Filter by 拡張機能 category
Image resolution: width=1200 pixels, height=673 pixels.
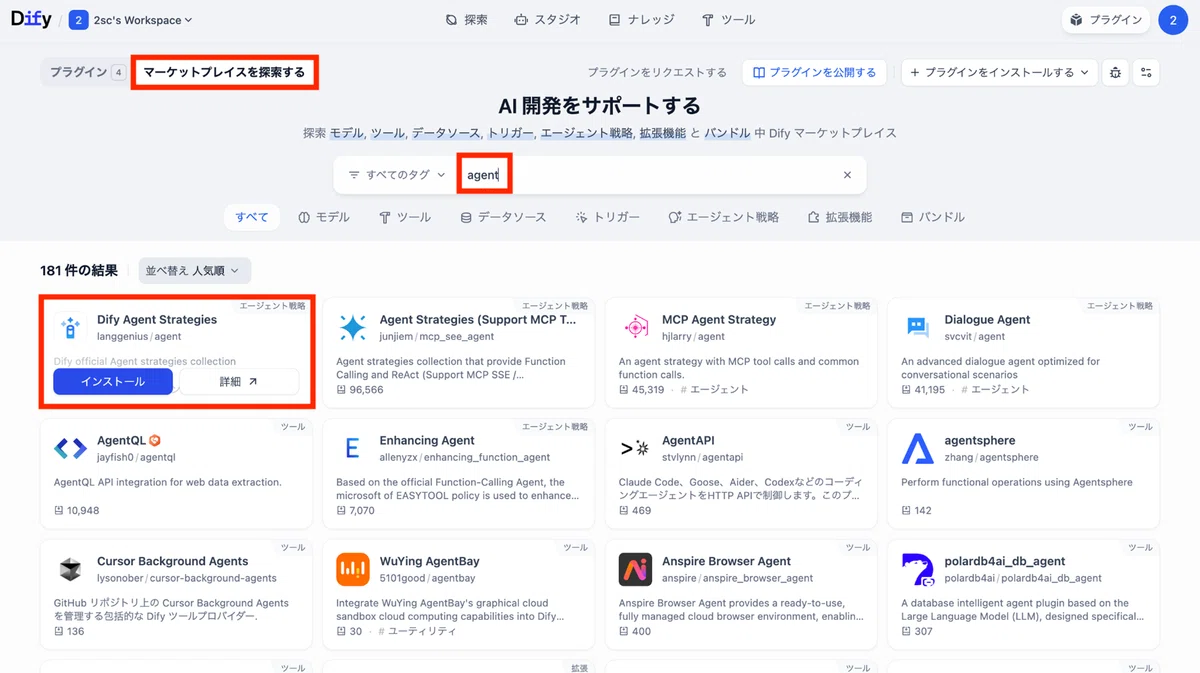tap(840, 217)
